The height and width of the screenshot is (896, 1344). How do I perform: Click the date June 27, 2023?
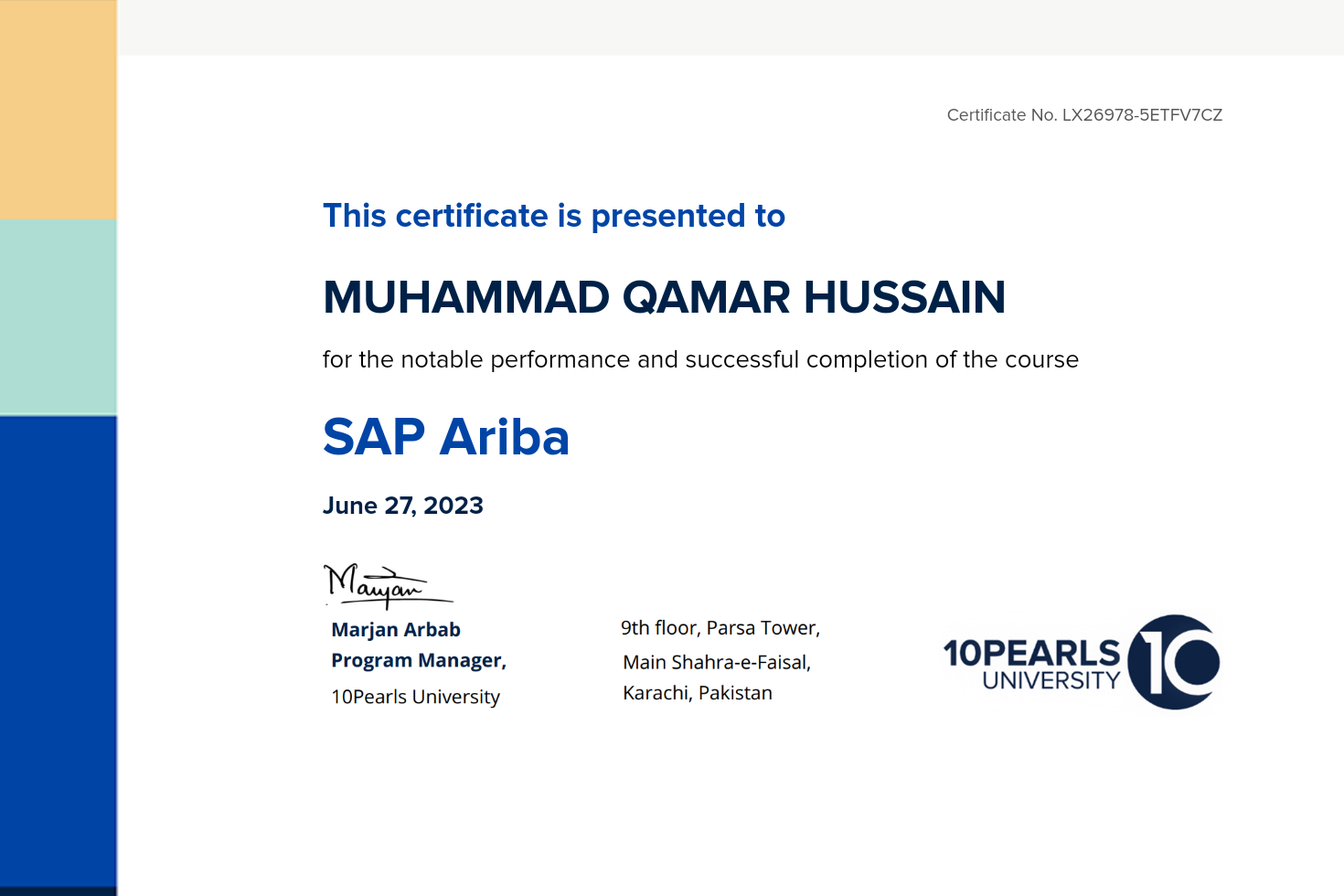(402, 506)
